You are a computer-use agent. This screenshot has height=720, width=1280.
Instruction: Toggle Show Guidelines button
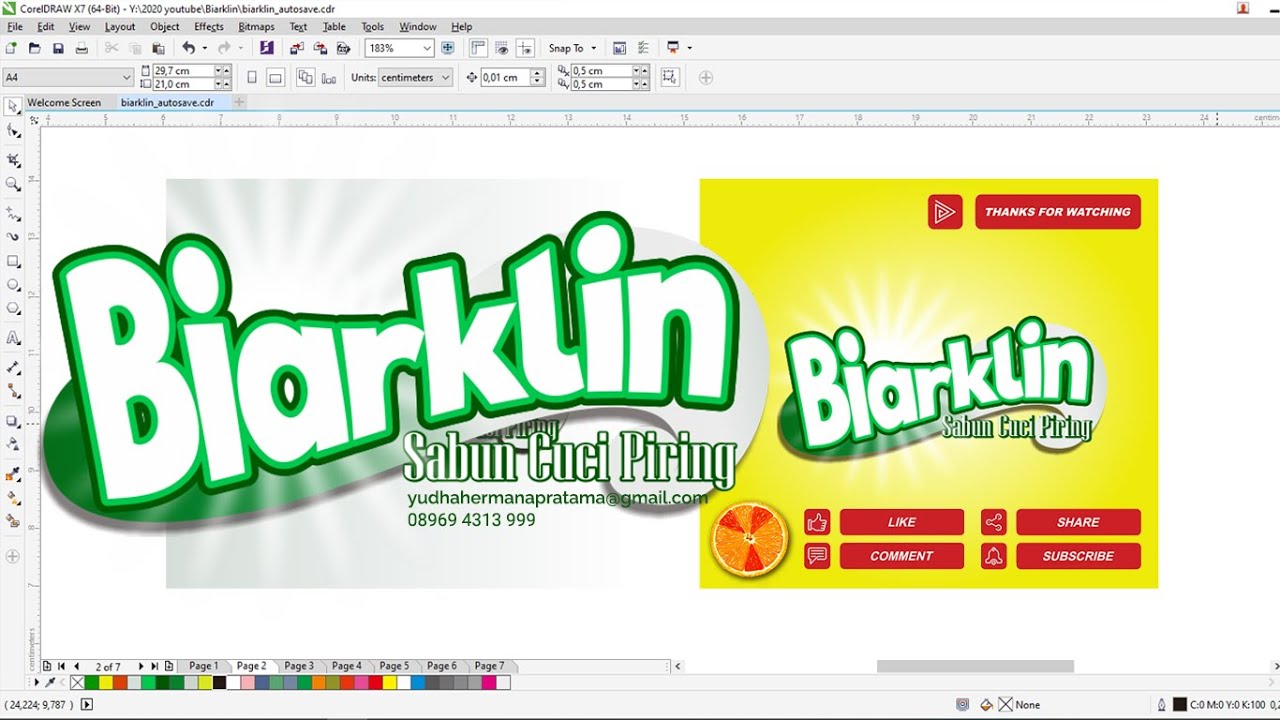pos(524,48)
